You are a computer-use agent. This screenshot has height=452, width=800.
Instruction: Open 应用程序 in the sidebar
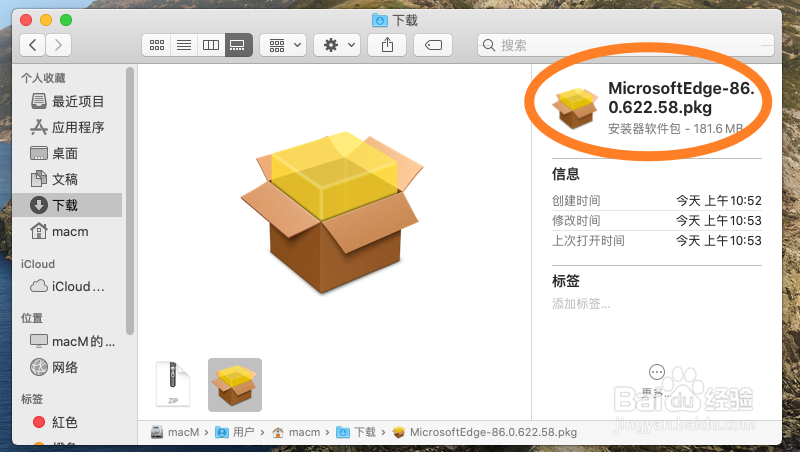click(x=67, y=127)
